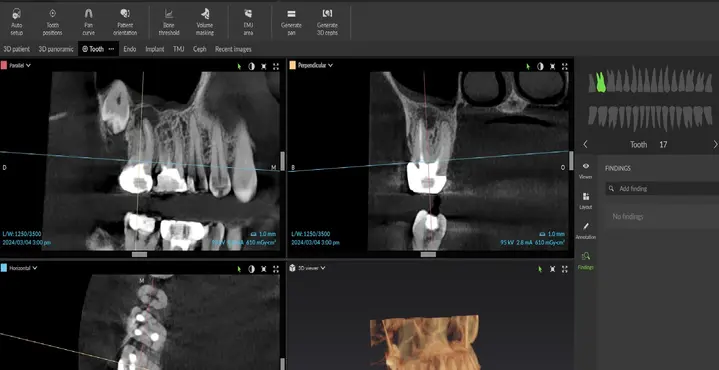Select the TMJ area tool

(x=248, y=22)
